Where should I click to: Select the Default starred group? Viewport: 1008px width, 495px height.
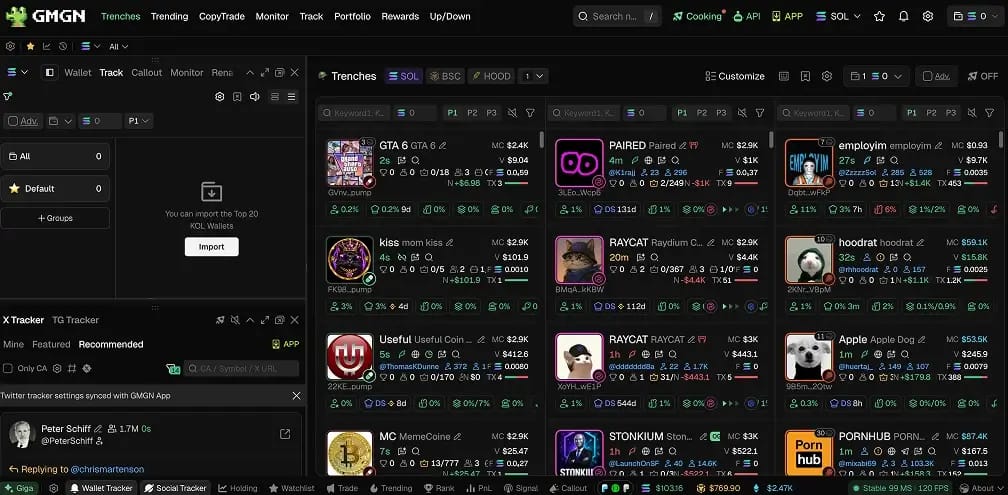coord(55,188)
